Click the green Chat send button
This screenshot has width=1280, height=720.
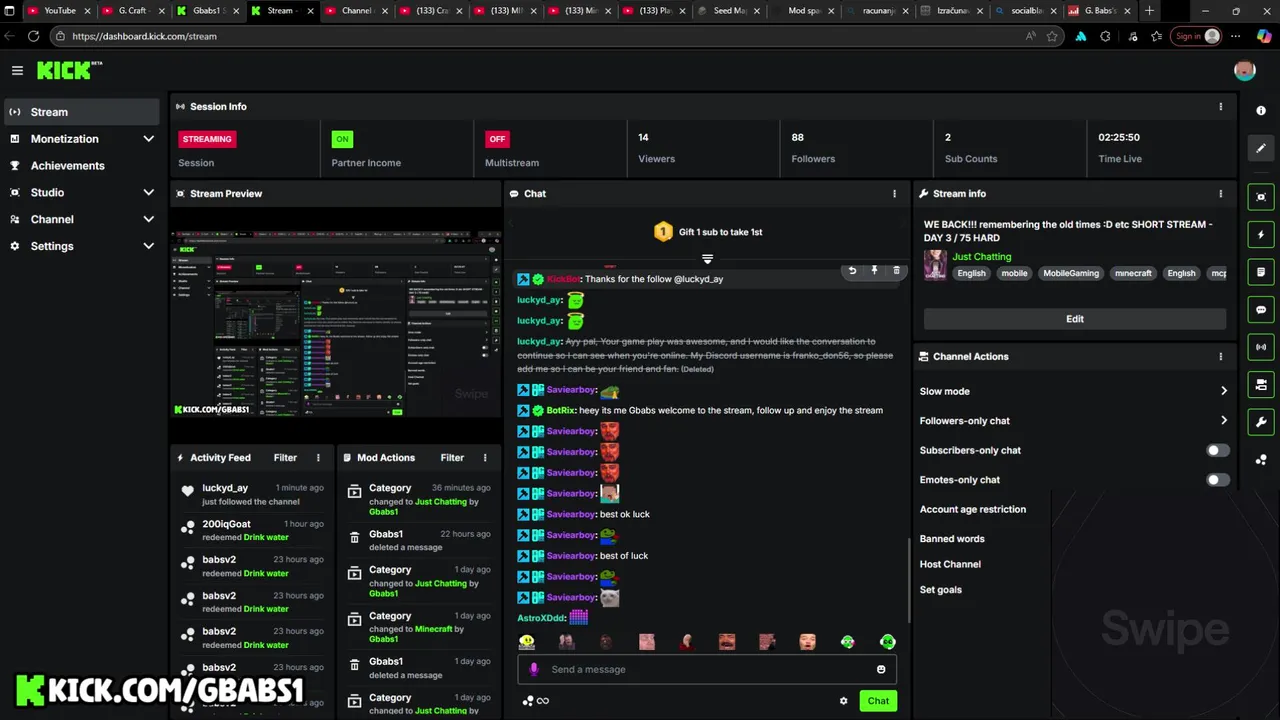[878, 701]
